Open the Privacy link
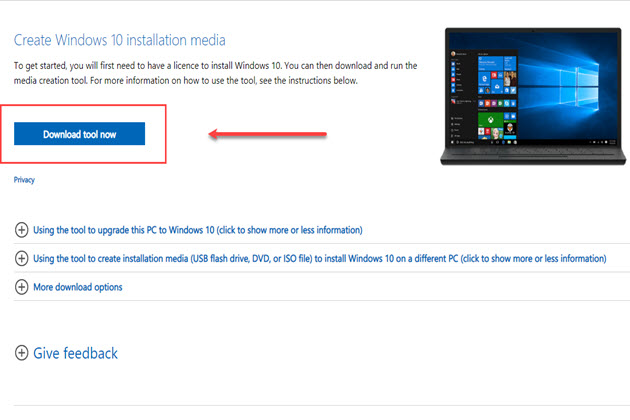The width and height of the screenshot is (630, 420). [24, 180]
